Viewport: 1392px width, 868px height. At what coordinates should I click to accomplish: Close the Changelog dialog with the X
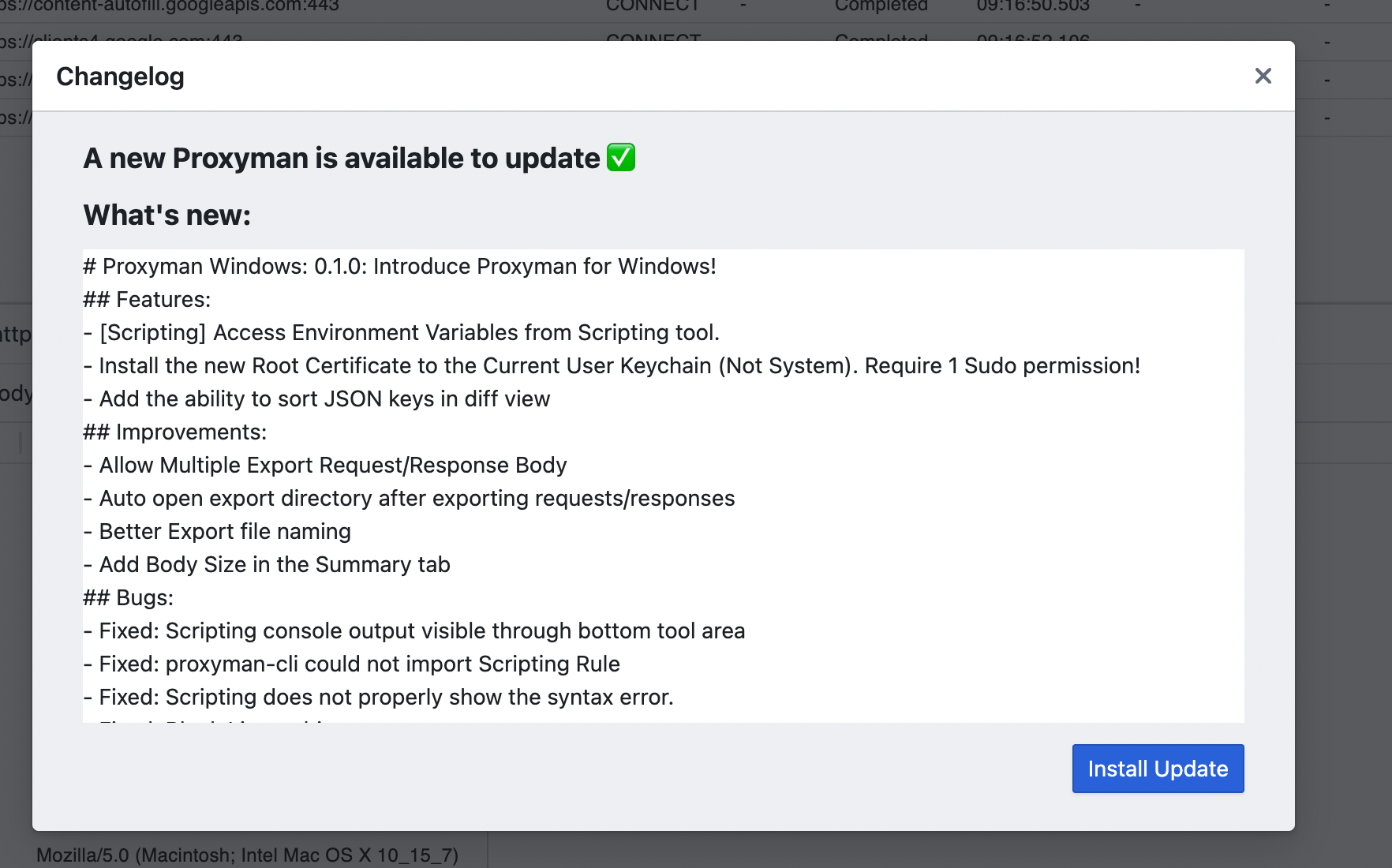coord(1263,76)
